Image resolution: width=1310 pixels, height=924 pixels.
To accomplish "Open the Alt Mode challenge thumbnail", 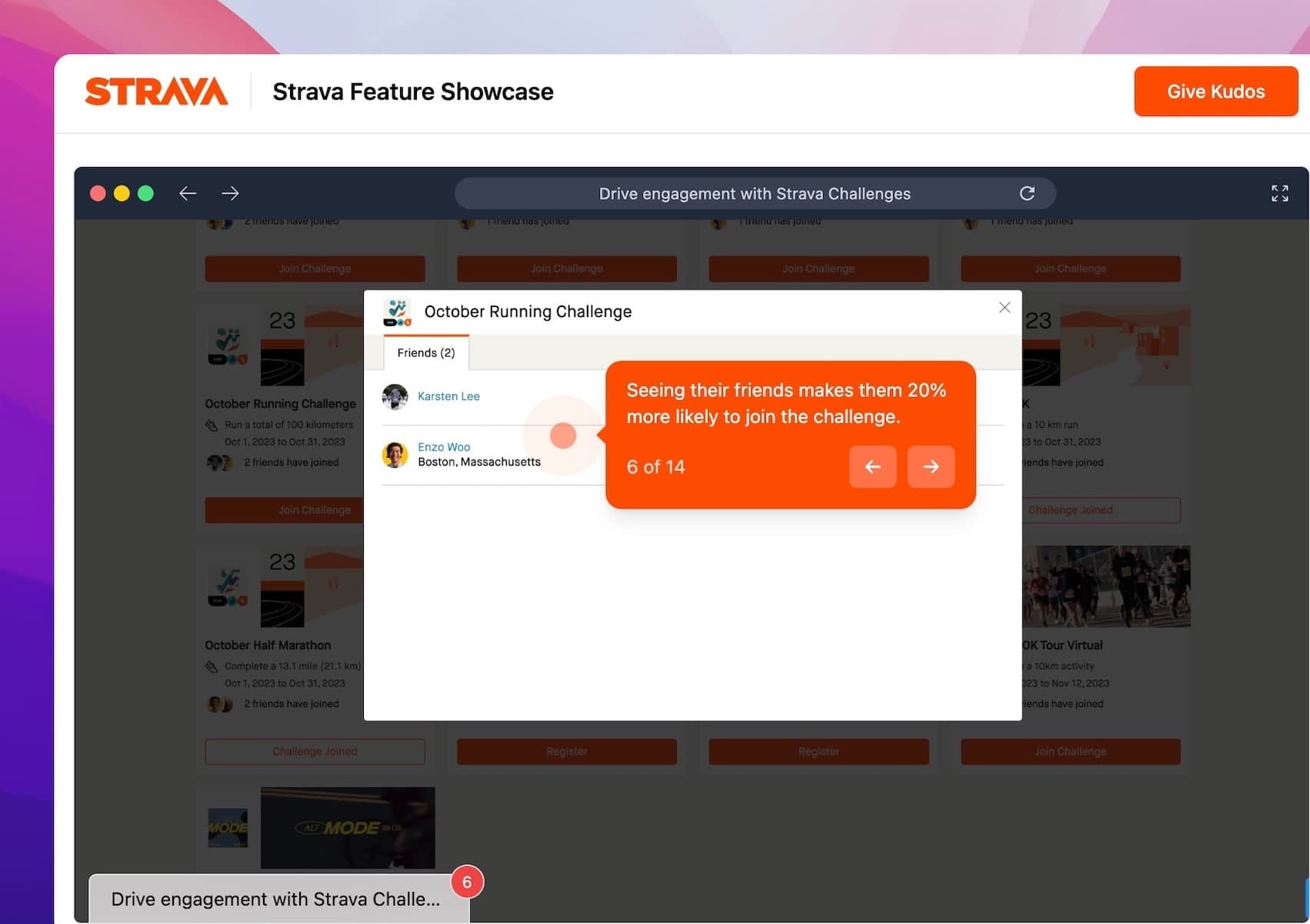I will tap(348, 828).
